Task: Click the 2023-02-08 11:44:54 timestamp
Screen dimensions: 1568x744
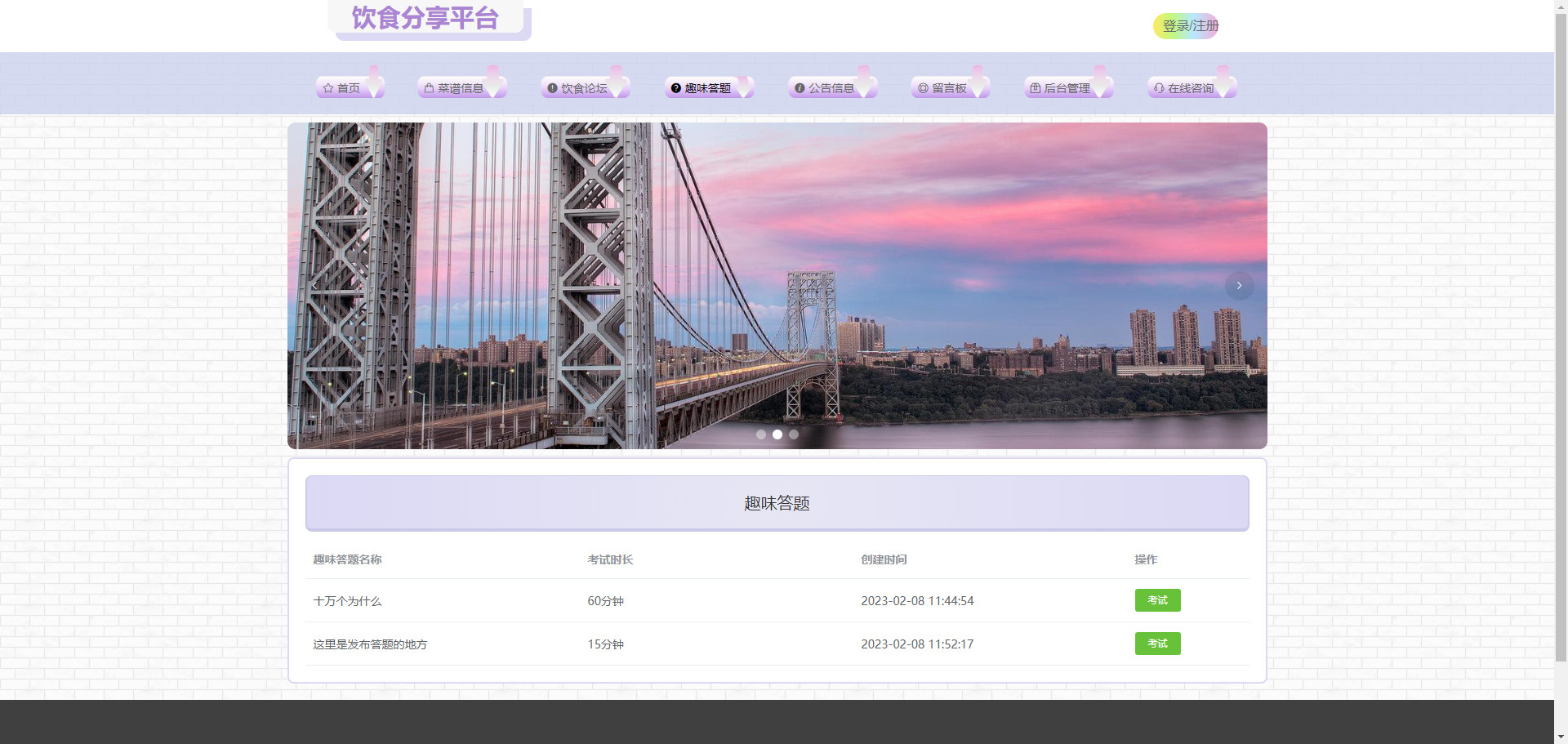Action: click(917, 601)
